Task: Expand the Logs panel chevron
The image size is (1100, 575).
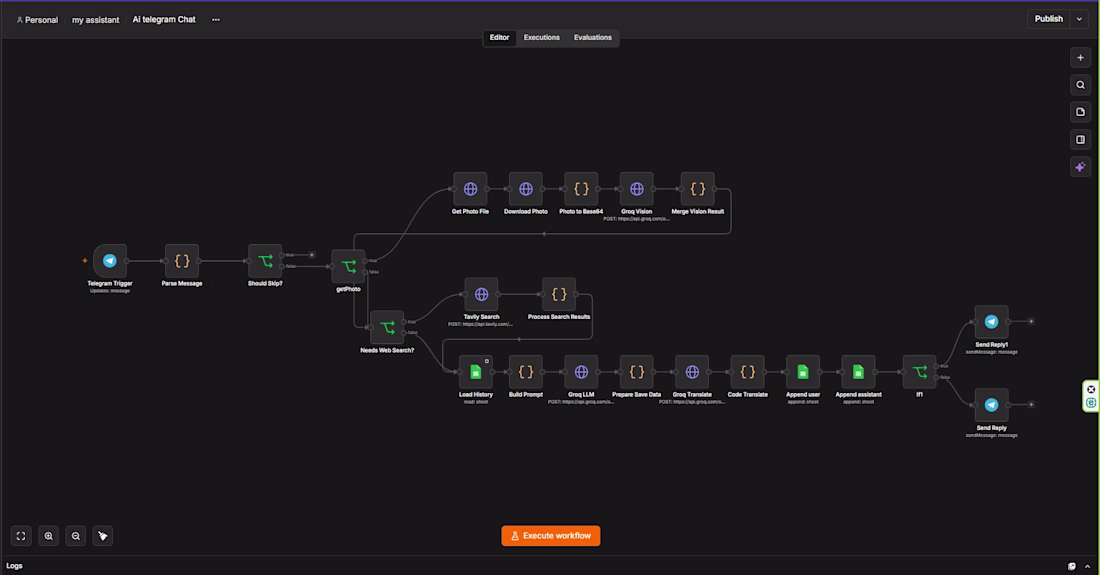Action: [1087, 566]
